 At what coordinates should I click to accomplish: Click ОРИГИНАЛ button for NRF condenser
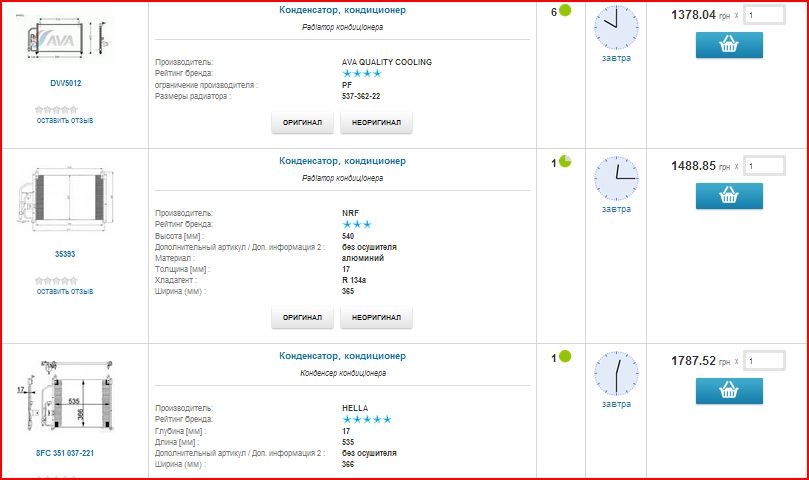(302, 317)
